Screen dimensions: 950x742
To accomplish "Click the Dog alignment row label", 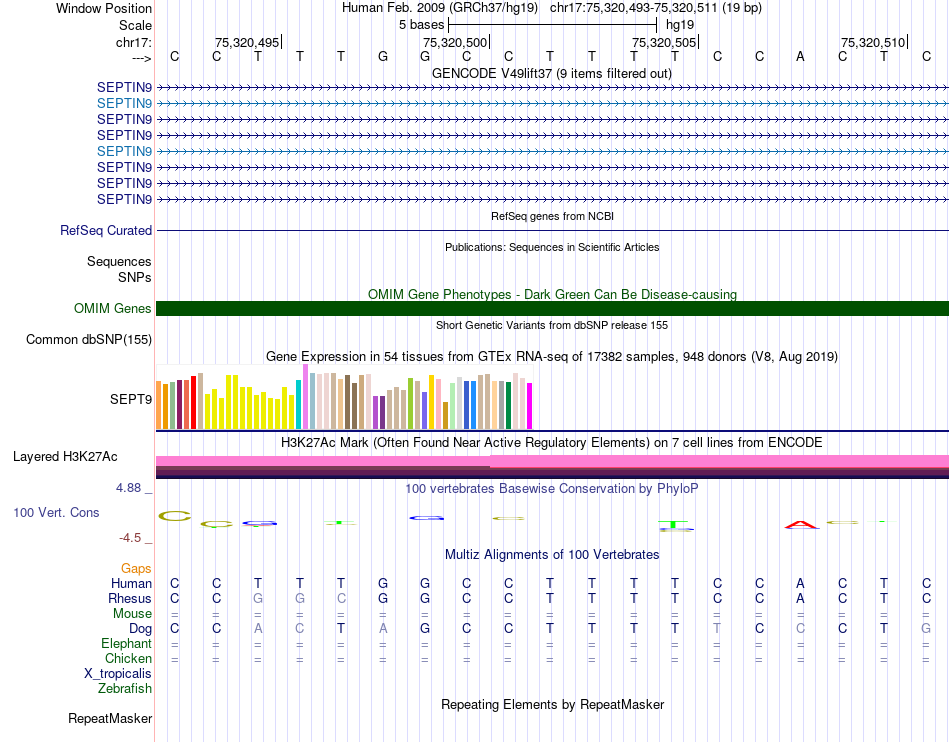I will coord(141,629).
